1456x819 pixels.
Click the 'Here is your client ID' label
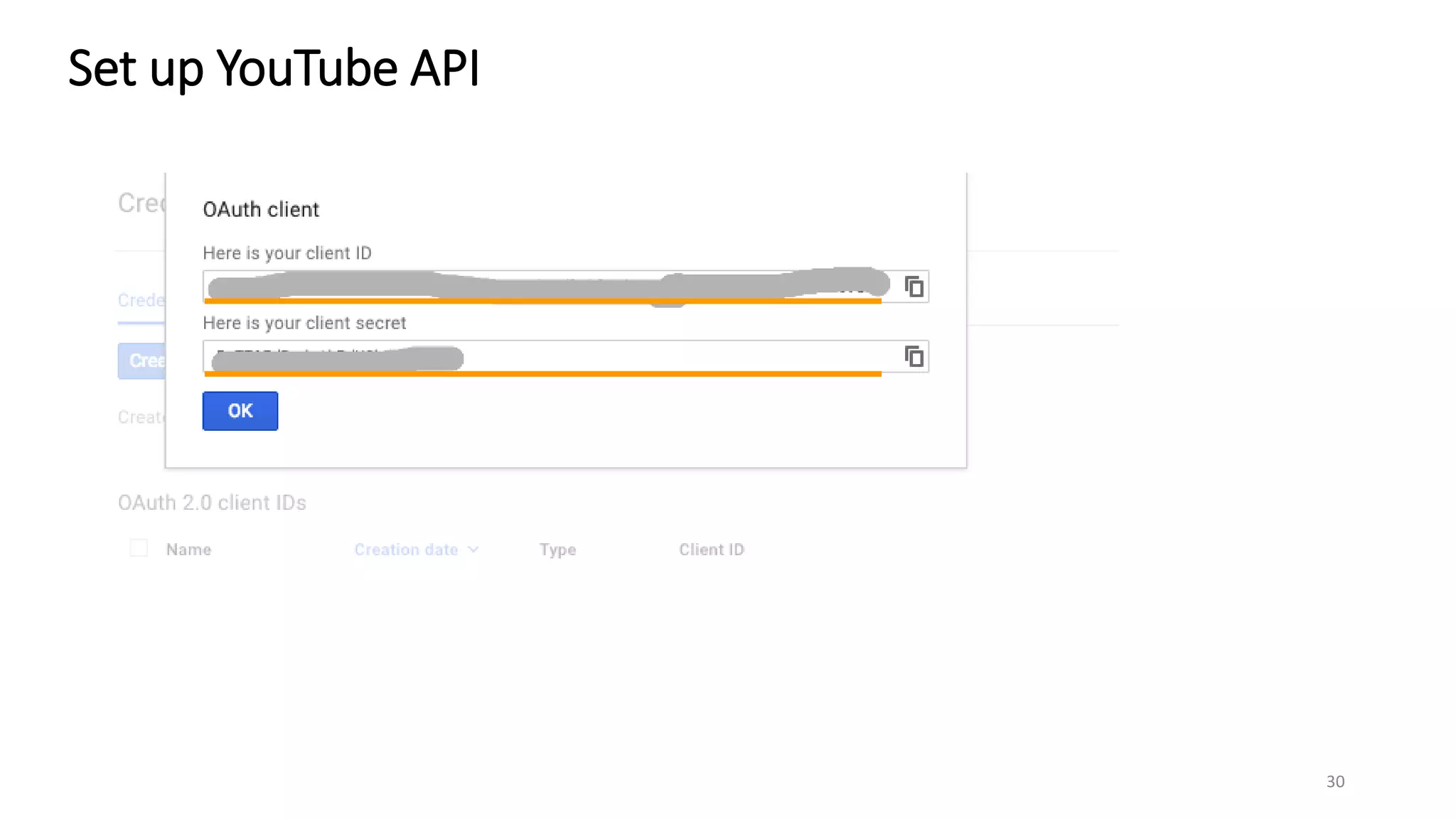tap(287, 253)
